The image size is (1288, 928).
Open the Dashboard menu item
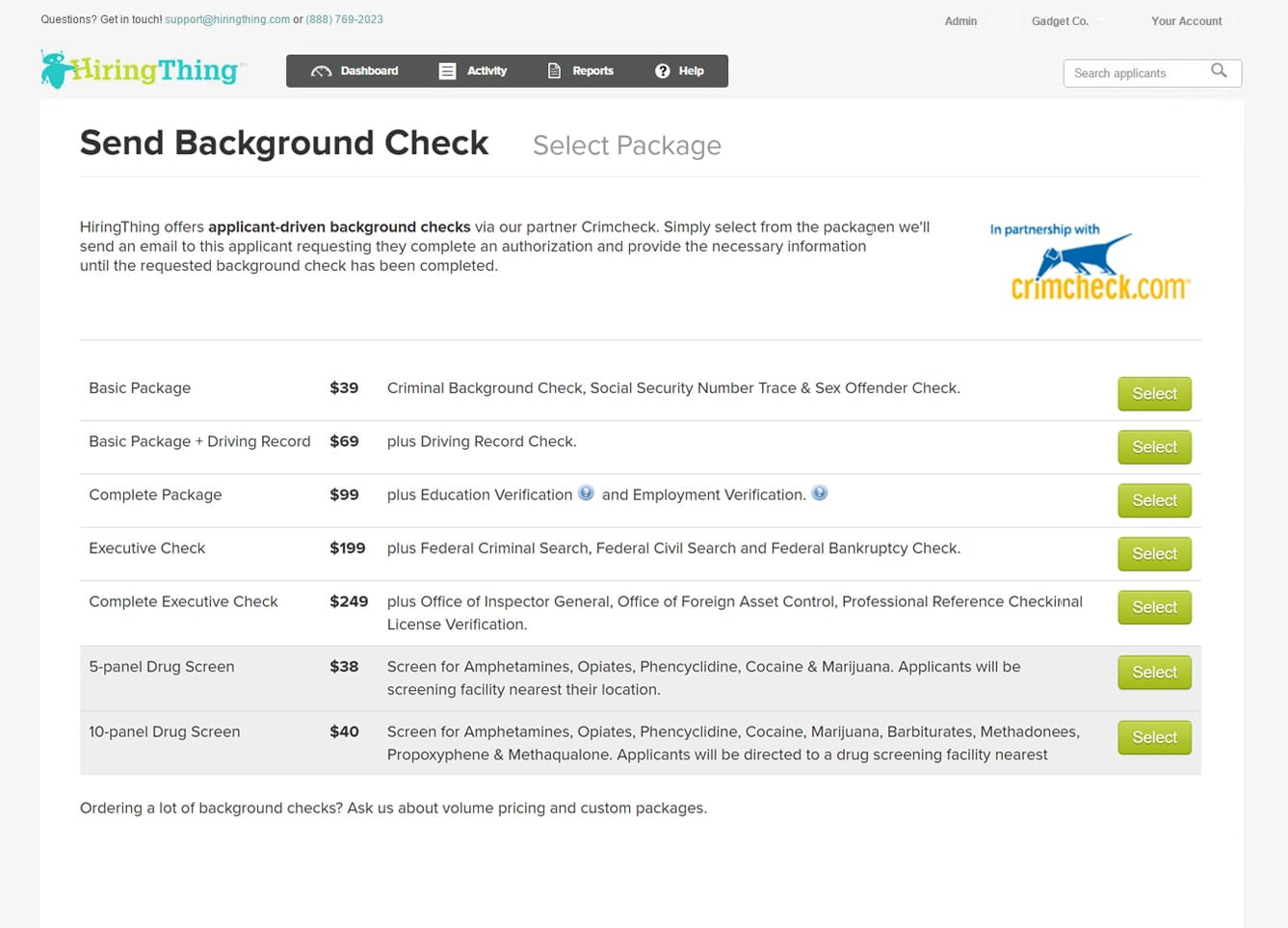[355, 71]
